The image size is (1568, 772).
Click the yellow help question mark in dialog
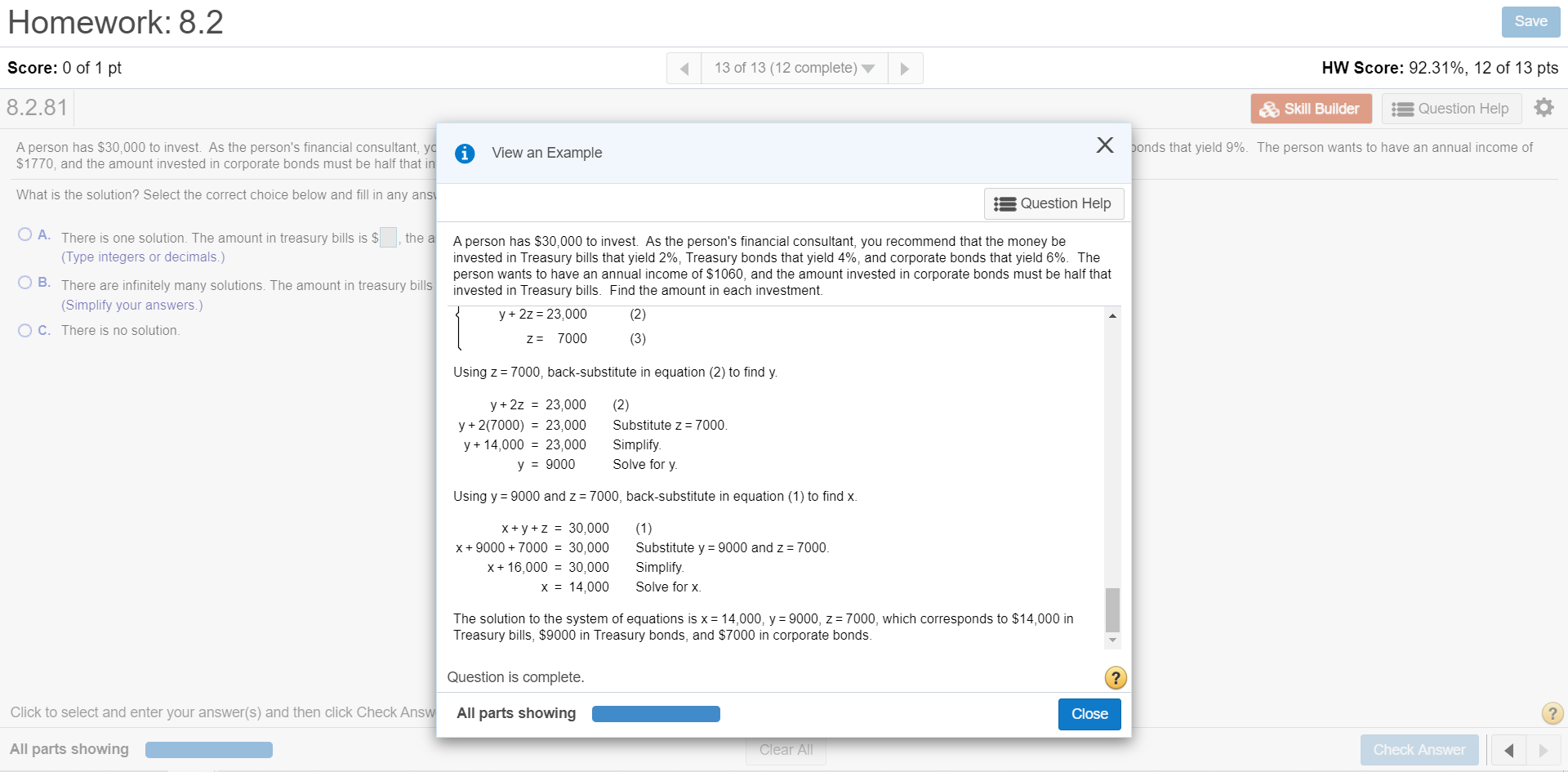coord(1116,677)
